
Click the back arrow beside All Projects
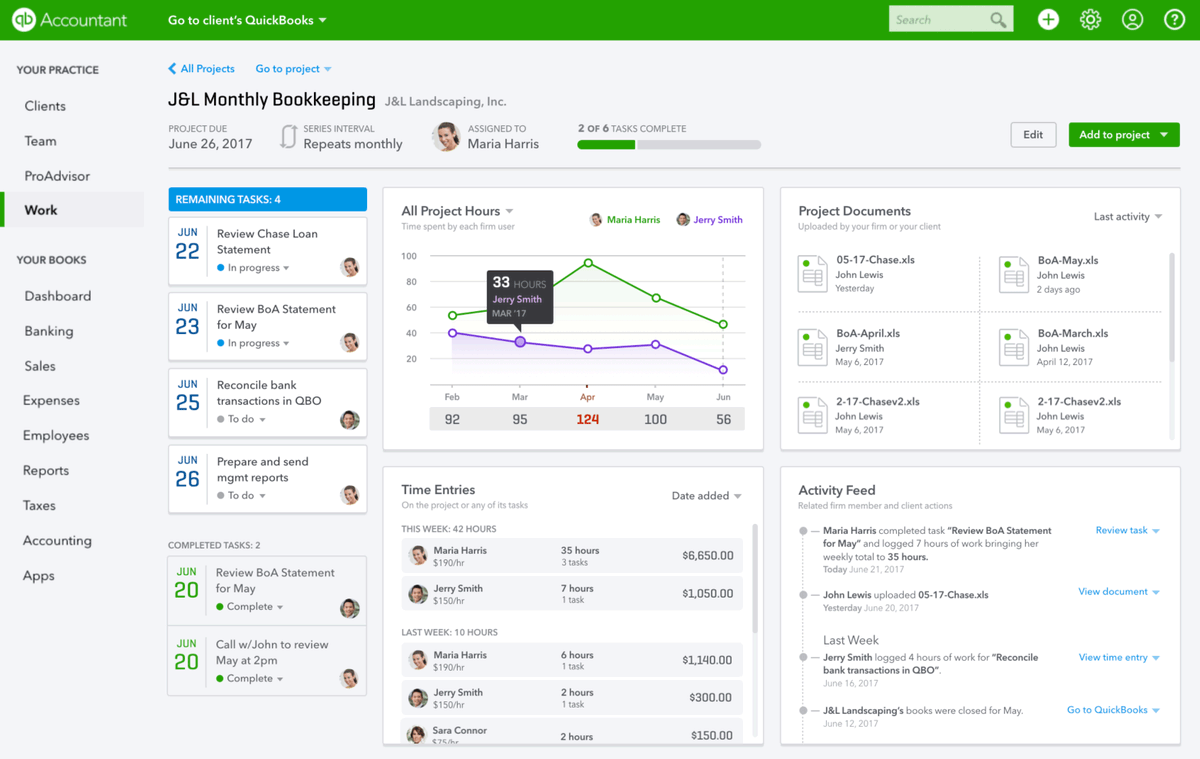click(x=172, y=69)
